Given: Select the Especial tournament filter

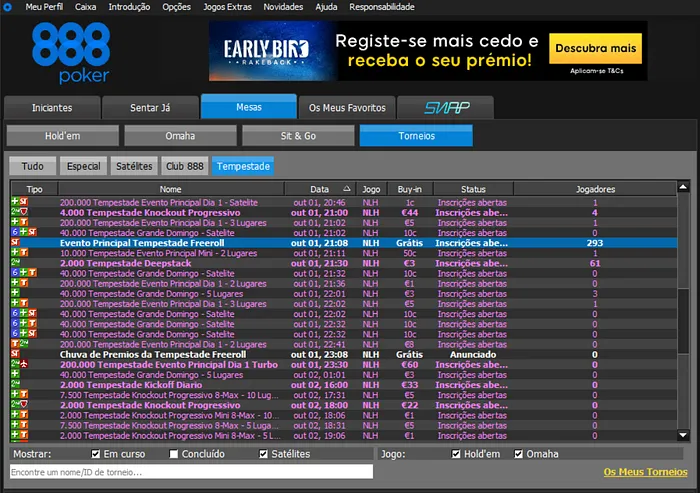Looking at the screenshot, I should point(83,166).
